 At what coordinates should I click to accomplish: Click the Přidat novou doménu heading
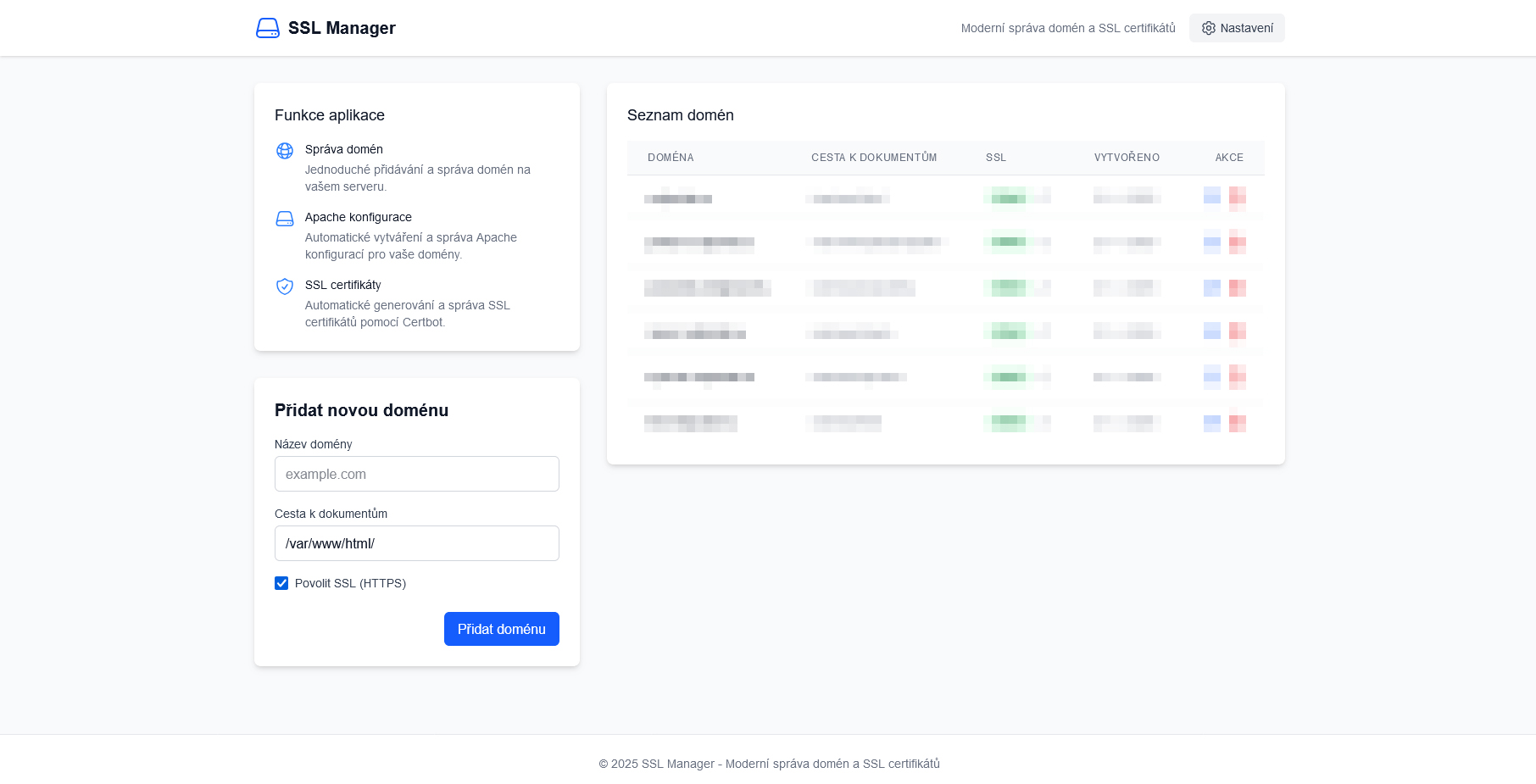click(362, 410)
